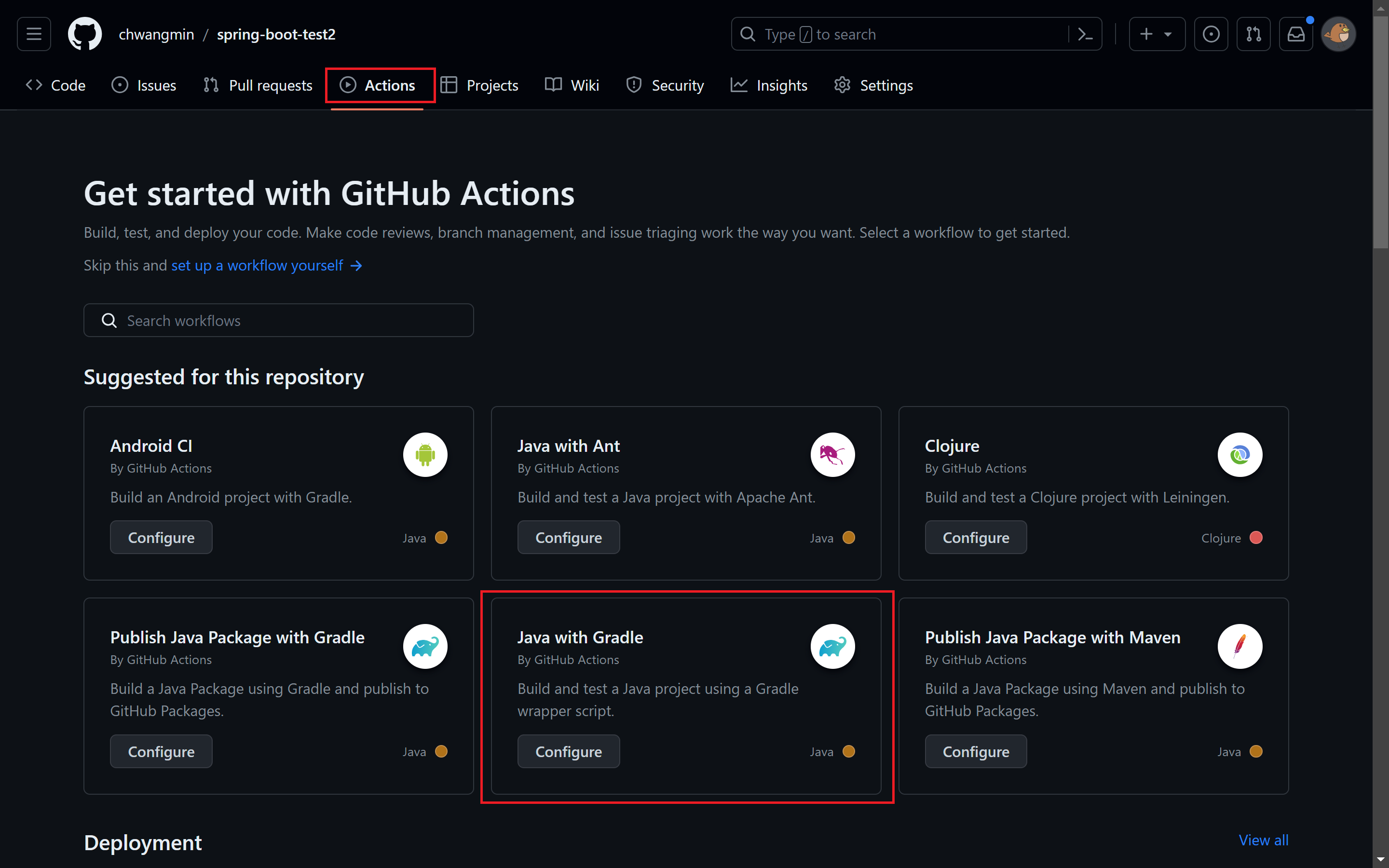Click the 'Deployment' section heading
This screenshot has height=868, width=1389.
click(143, 843)
